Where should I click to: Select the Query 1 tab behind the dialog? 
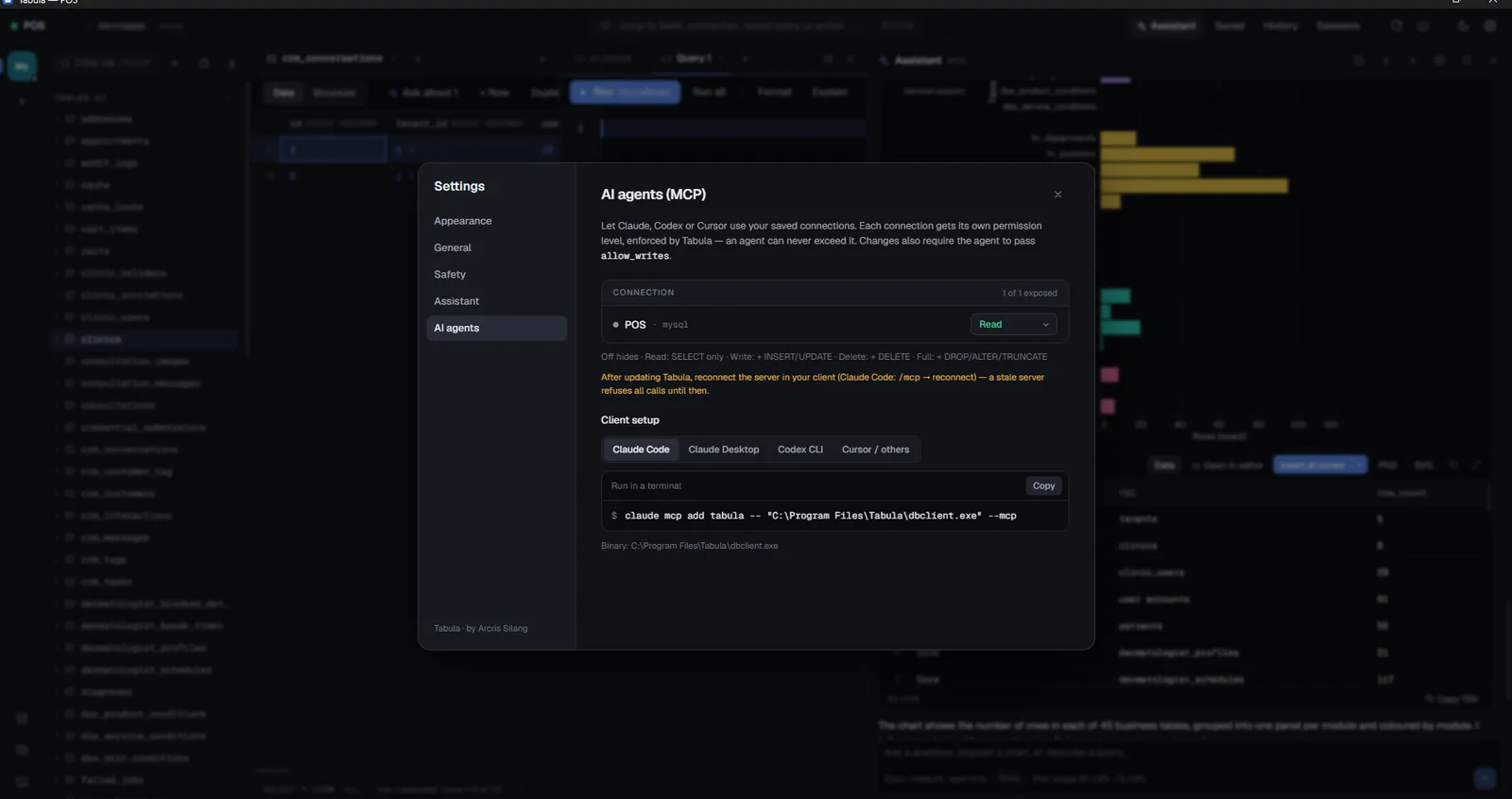[693, 59]
